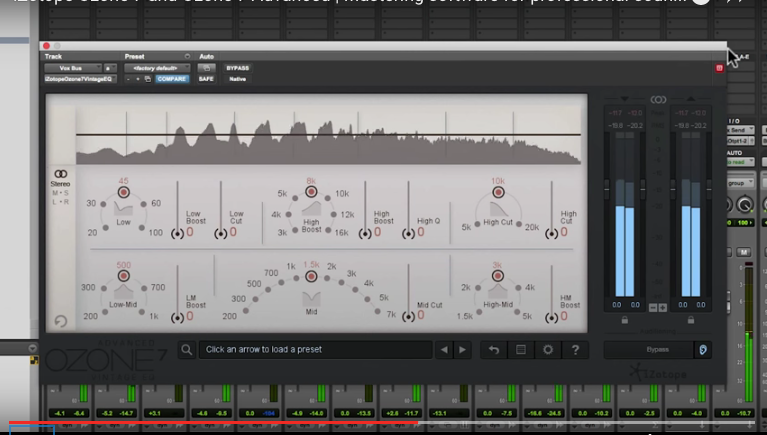Image resolution: width=767 pixels, height=435 pixels.
Task: Select High-Mid 1.5k frequency dot
Action: pos(479,312)
